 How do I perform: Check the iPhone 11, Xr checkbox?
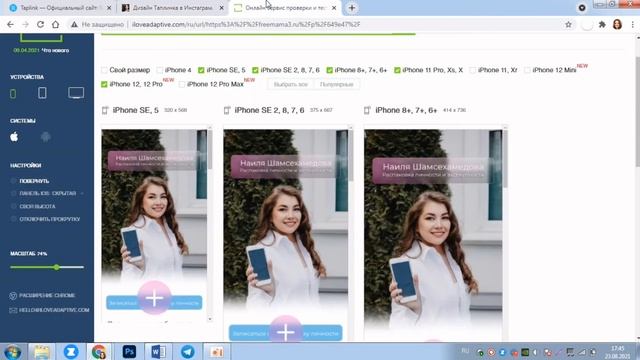pyautogui.click(x=473, y=70)
